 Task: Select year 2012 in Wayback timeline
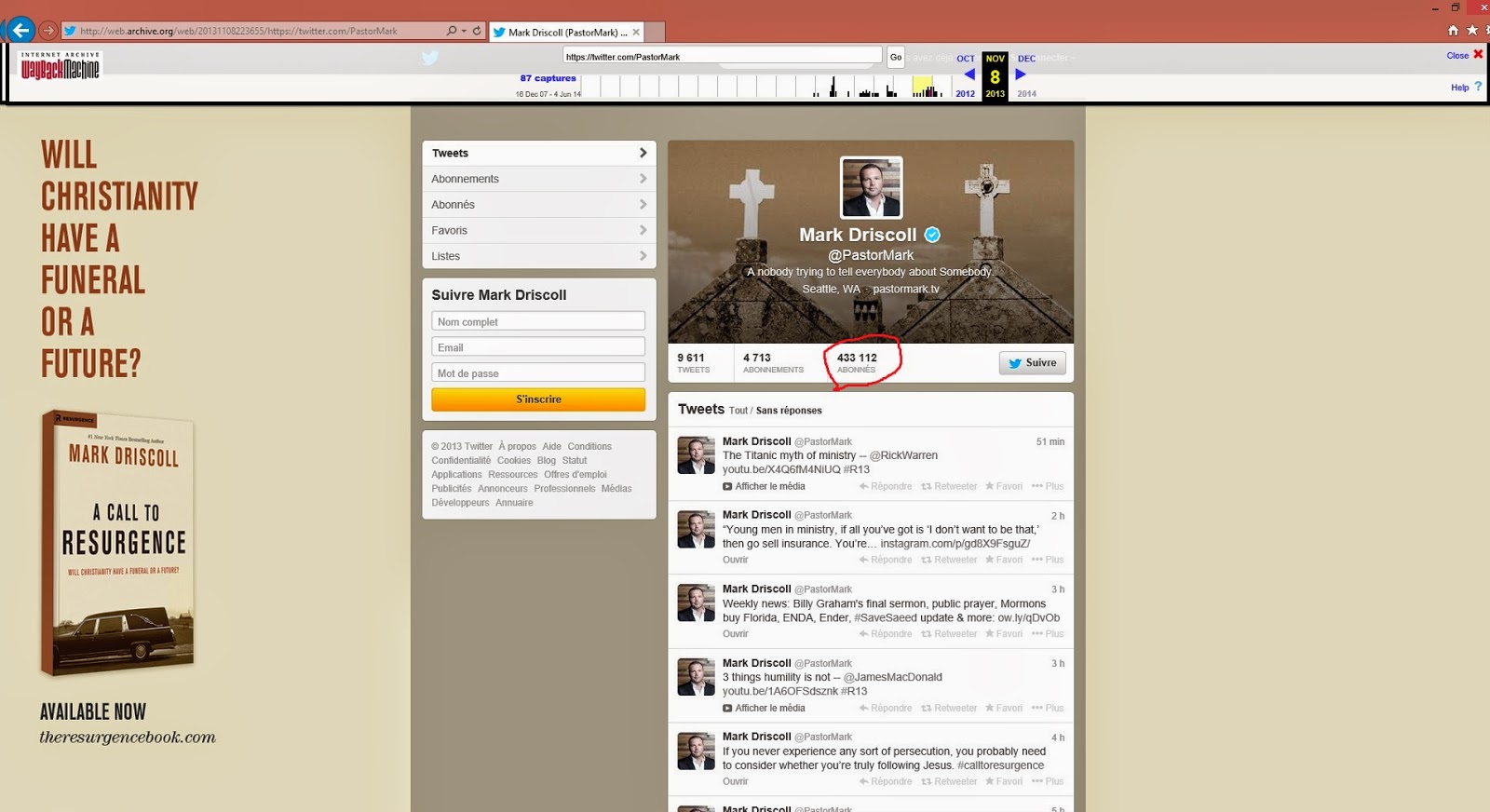click(x=966, y=93)
